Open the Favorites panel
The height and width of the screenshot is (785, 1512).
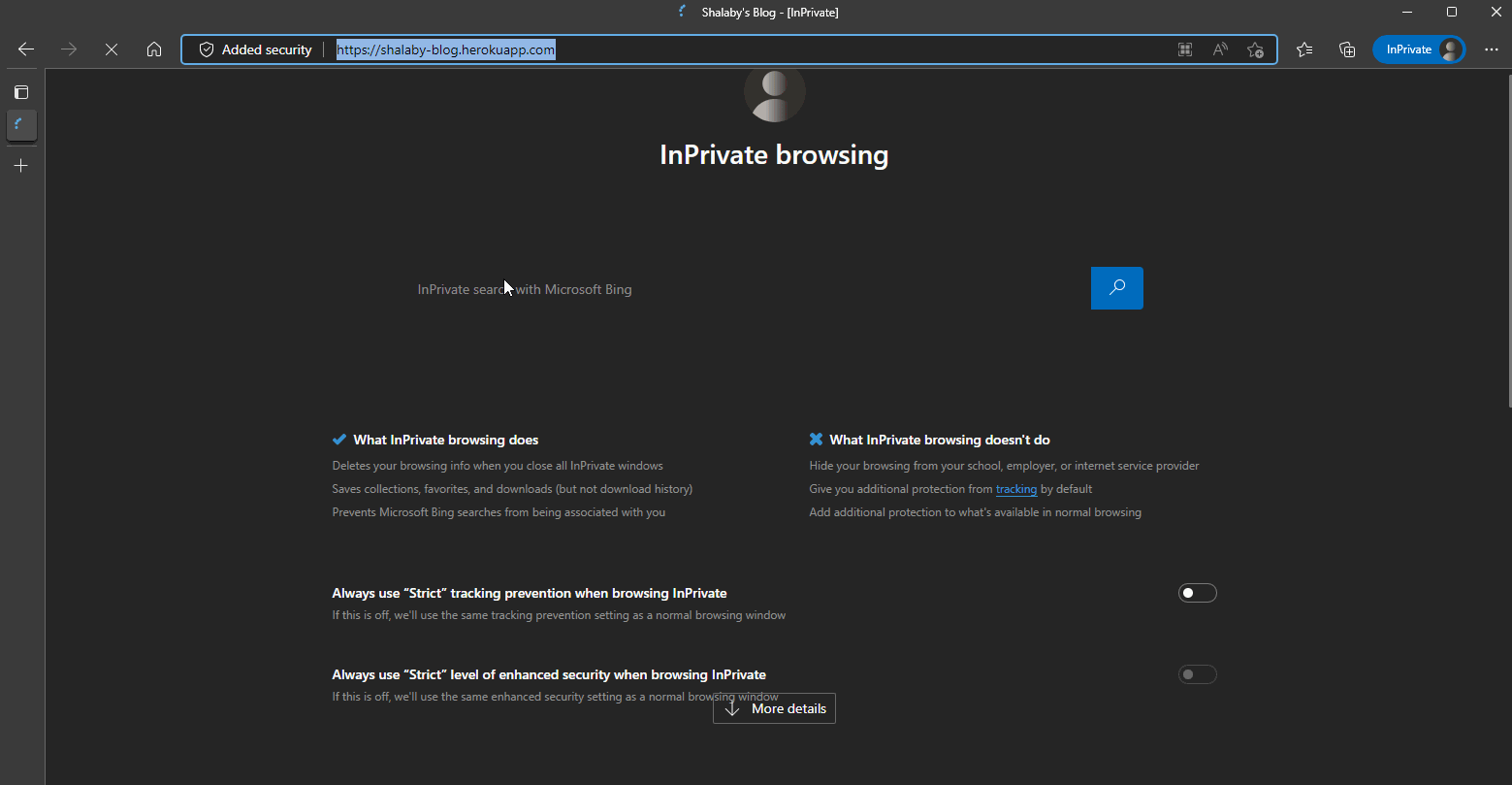click(x=1303, y=49)
